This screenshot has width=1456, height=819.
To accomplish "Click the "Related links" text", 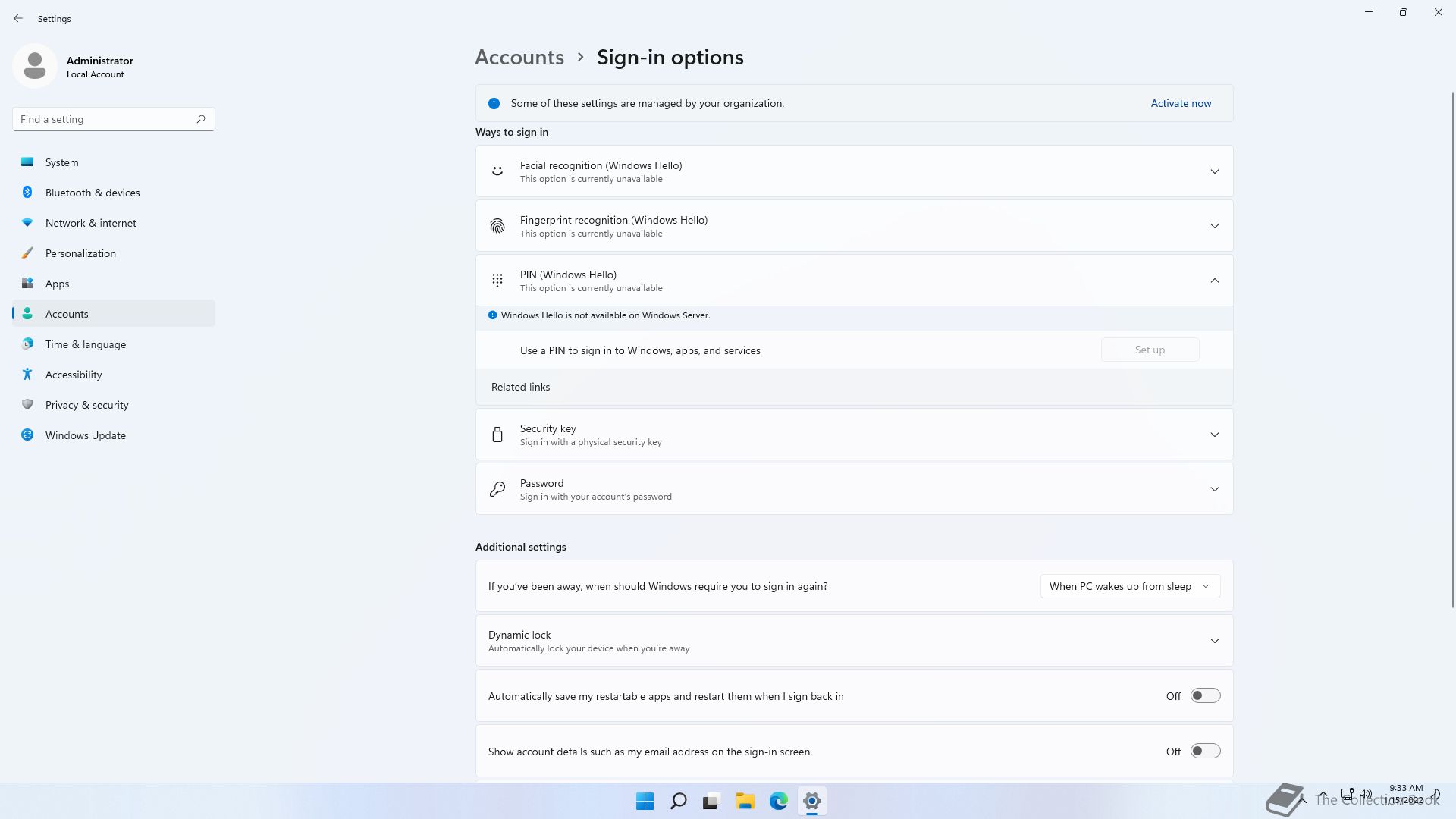I will tap(520, 387).
